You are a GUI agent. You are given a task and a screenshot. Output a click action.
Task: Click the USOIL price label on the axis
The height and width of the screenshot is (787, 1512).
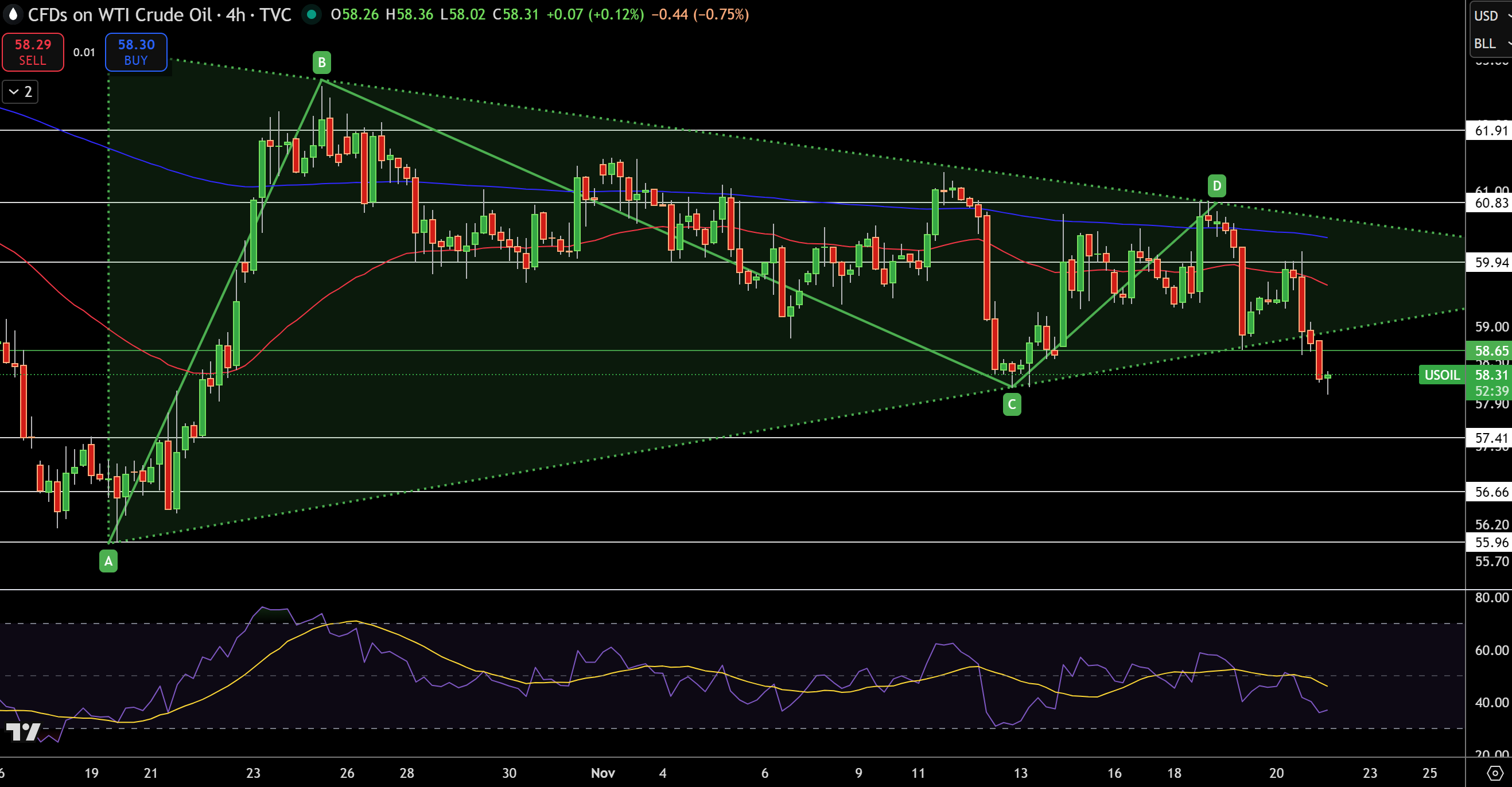pyautogui.click(x=1442, y=375)
